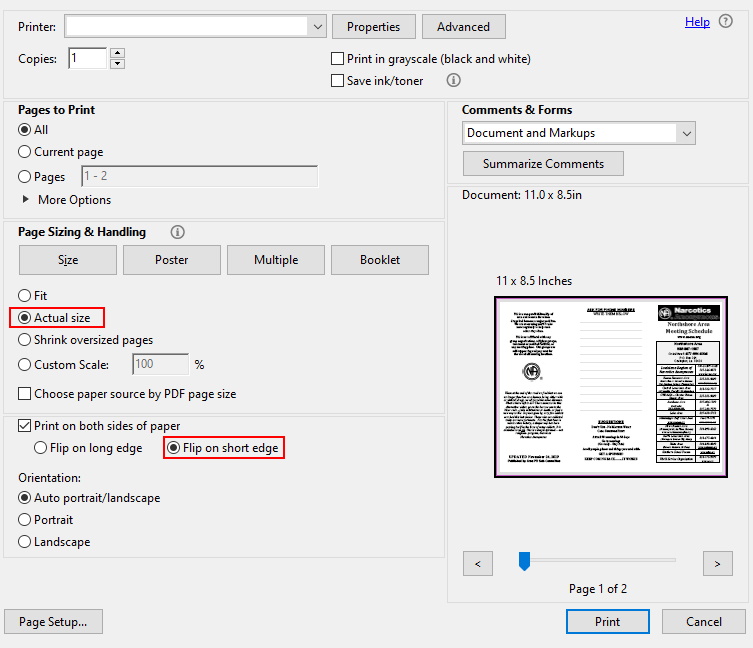Click the Save ink/toner info icon
Image resolution: width=753 pixels, height=648 pixels.
click(x=453, y=80)
